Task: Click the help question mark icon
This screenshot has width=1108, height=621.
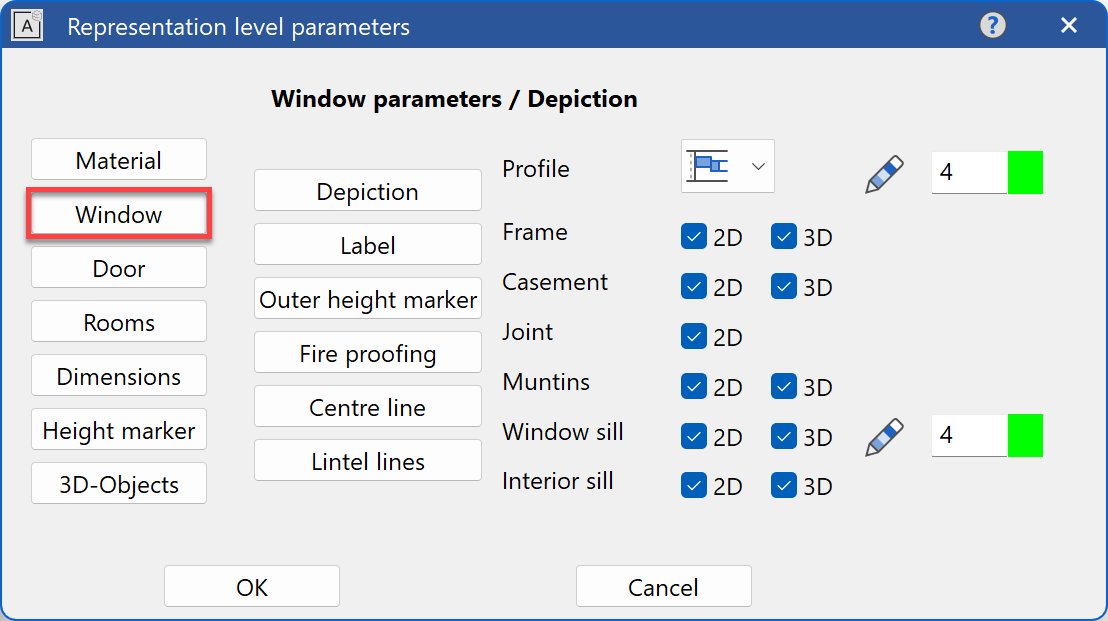Action: pos(992,25)
